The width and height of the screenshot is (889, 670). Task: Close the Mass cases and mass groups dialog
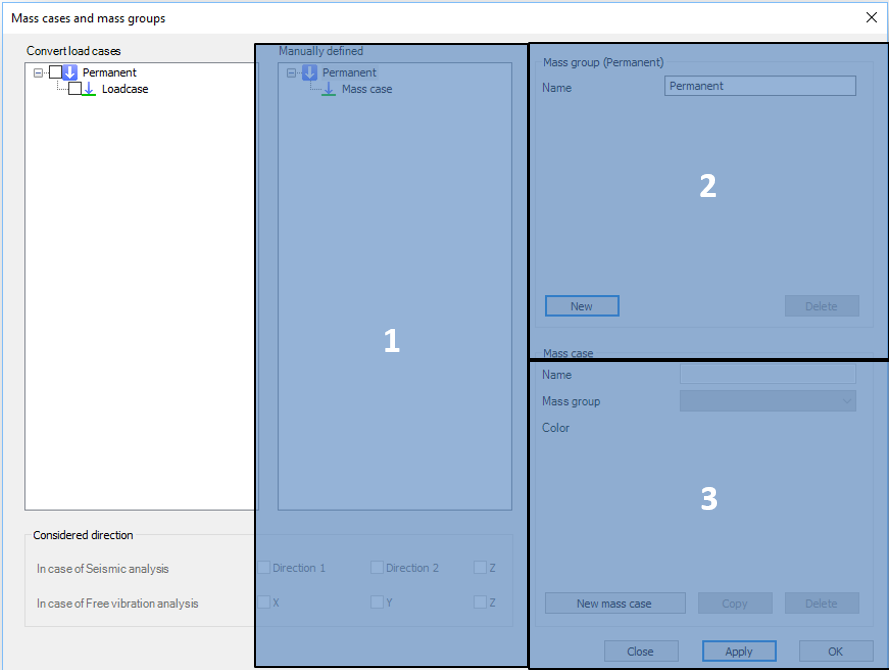(x=871, y=18)
